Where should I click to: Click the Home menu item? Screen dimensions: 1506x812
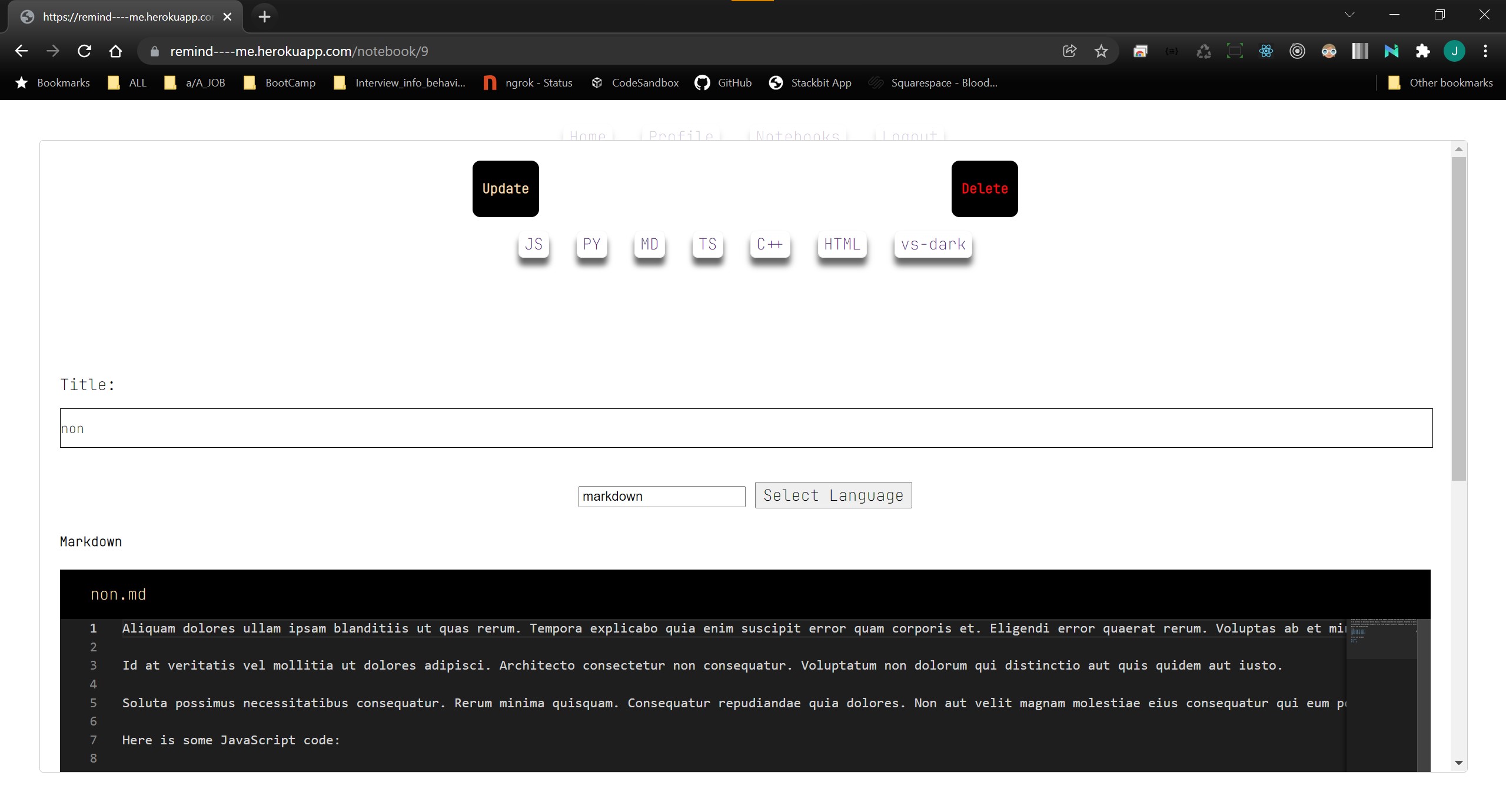586,136
